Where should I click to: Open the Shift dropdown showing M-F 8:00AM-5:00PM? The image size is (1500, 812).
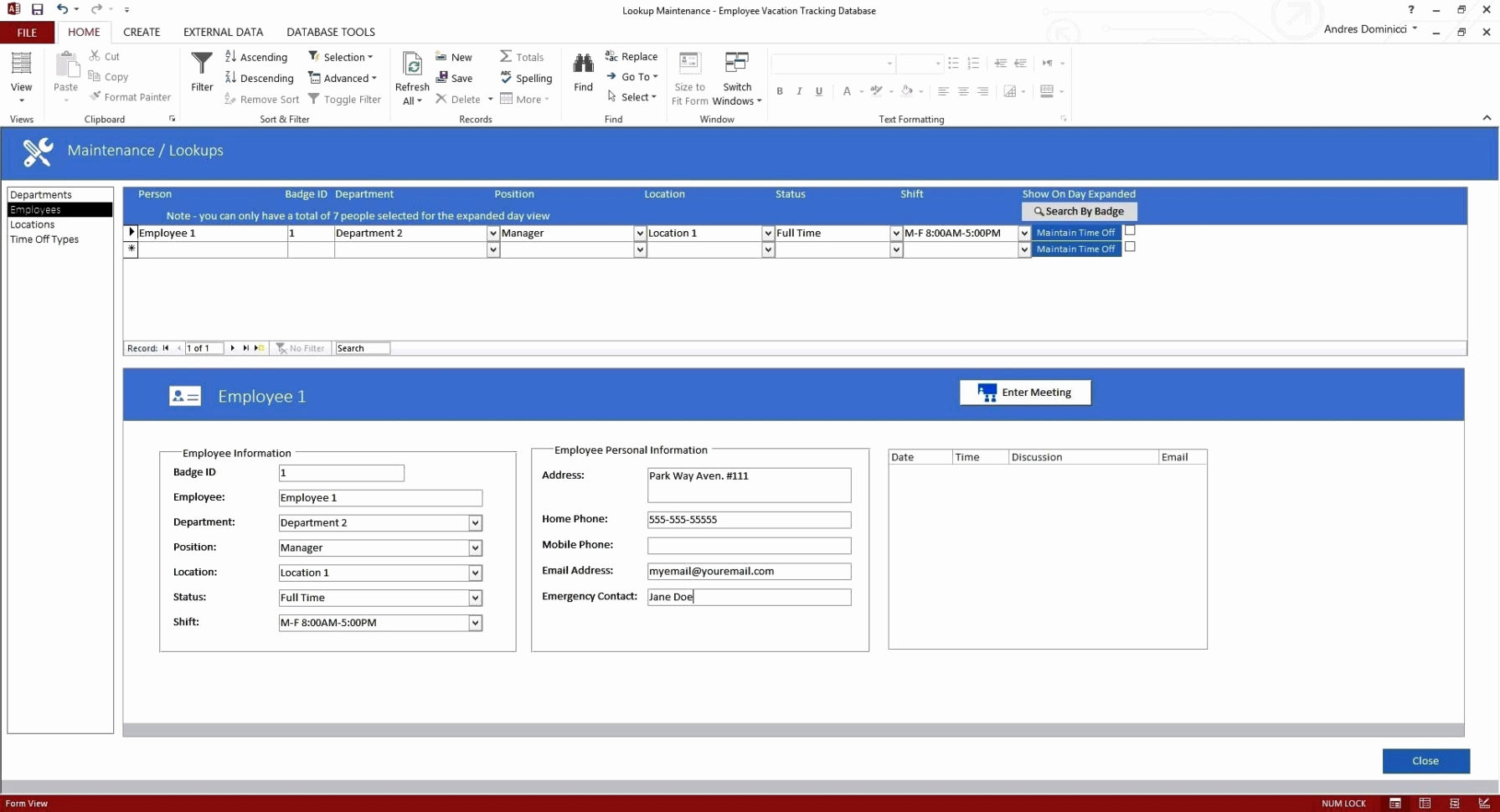(1023, 233)
